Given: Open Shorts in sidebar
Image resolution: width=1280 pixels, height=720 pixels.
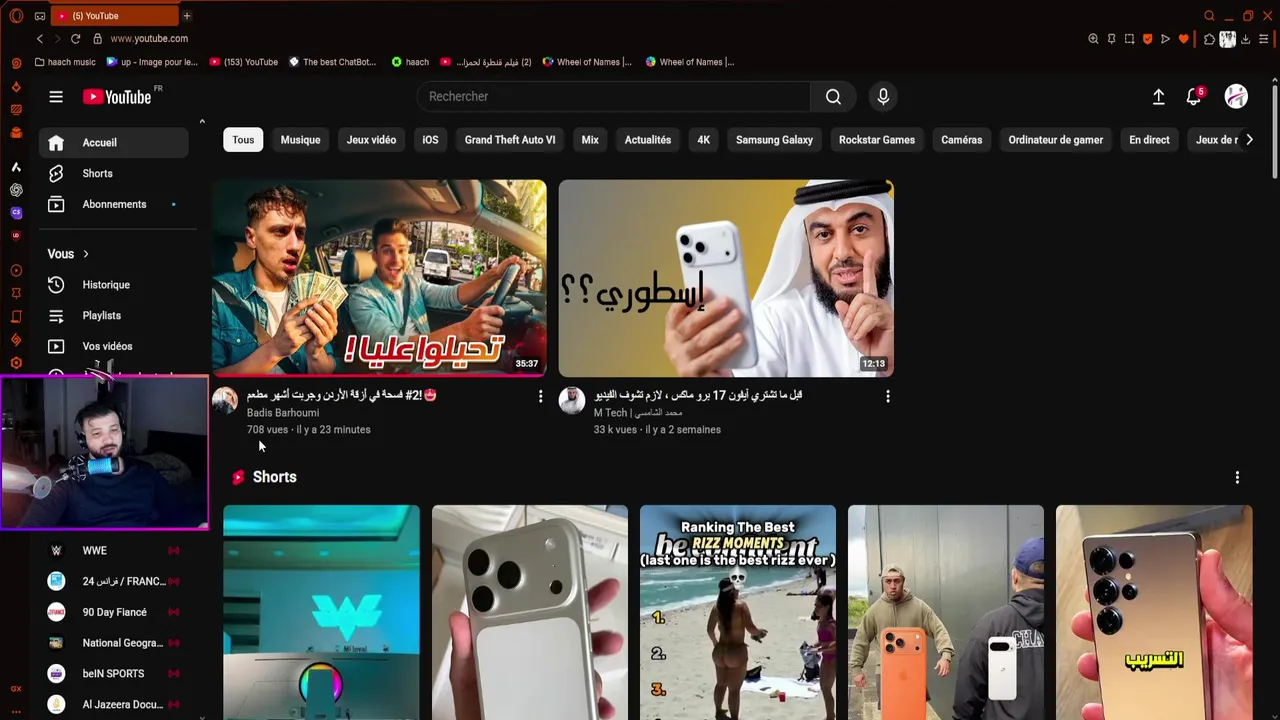Looking at the screenshot, I should point(113,174).
